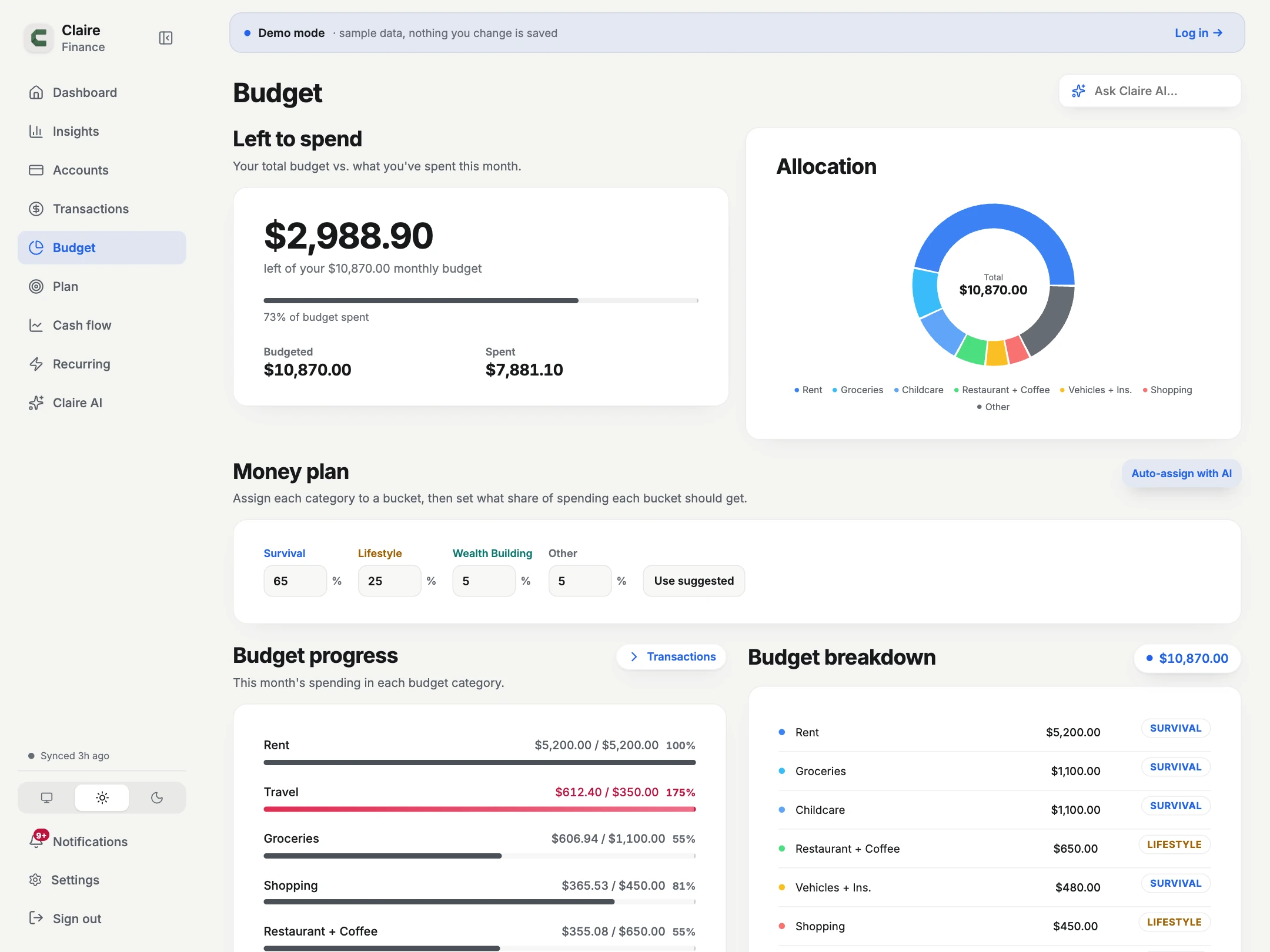The height and width of the screenshot is (952, 1270).
Task: Click the Lifestyle percentage field
Action: click(x=389, y=581)
